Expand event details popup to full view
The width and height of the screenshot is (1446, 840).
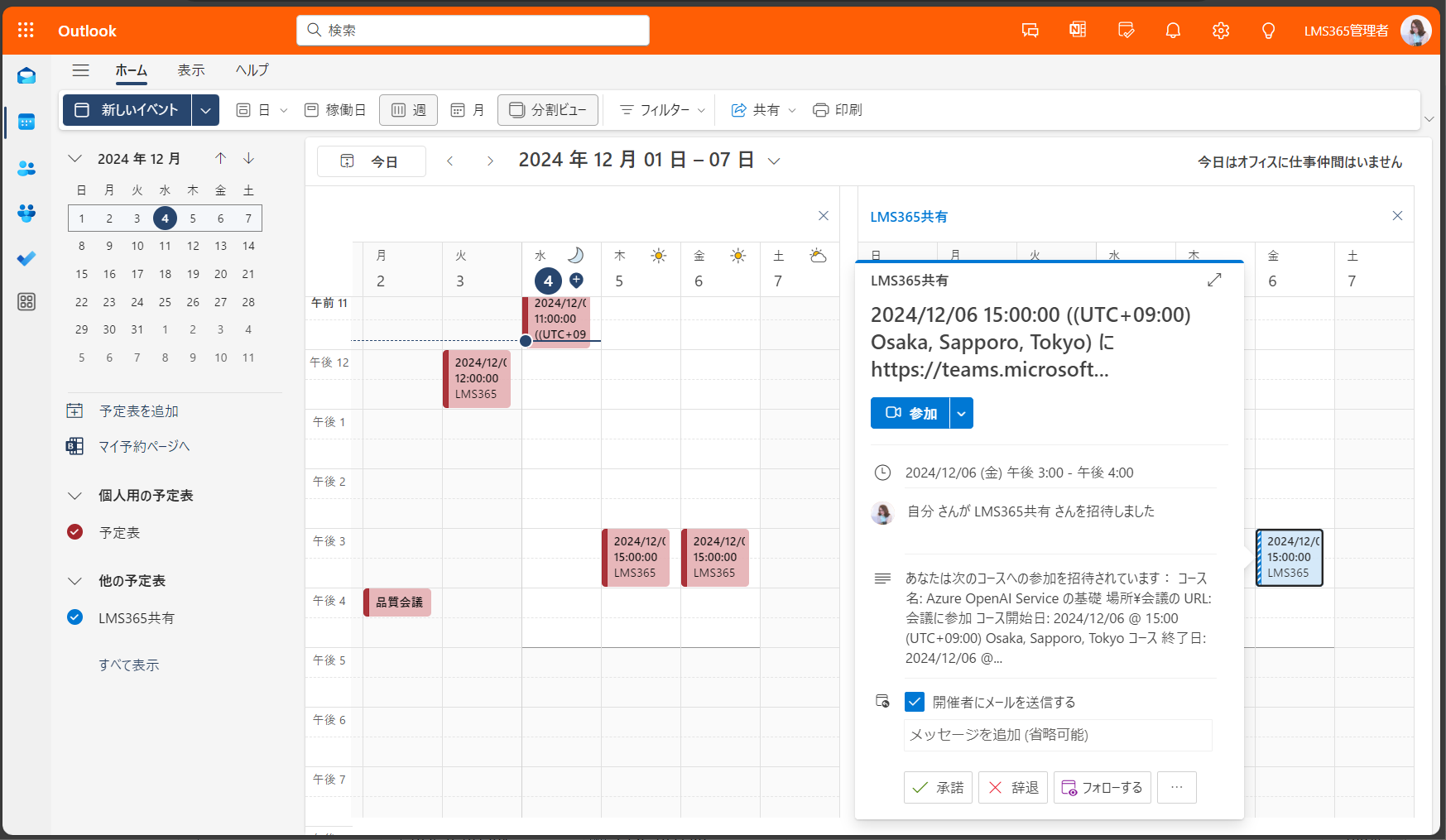[x=1214, y=280]
